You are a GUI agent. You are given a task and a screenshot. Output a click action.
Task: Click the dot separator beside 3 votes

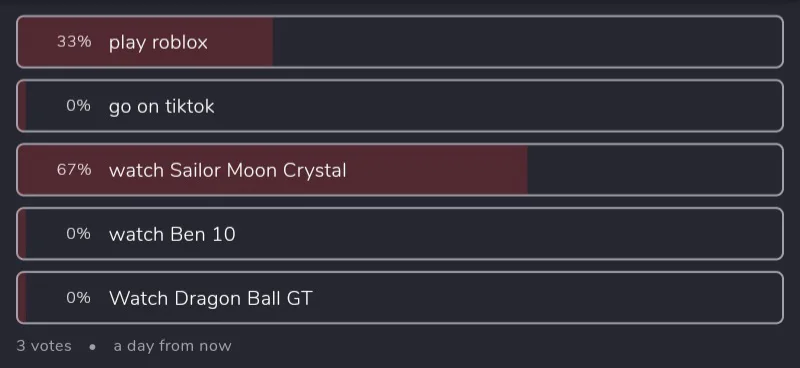[92, 347]
